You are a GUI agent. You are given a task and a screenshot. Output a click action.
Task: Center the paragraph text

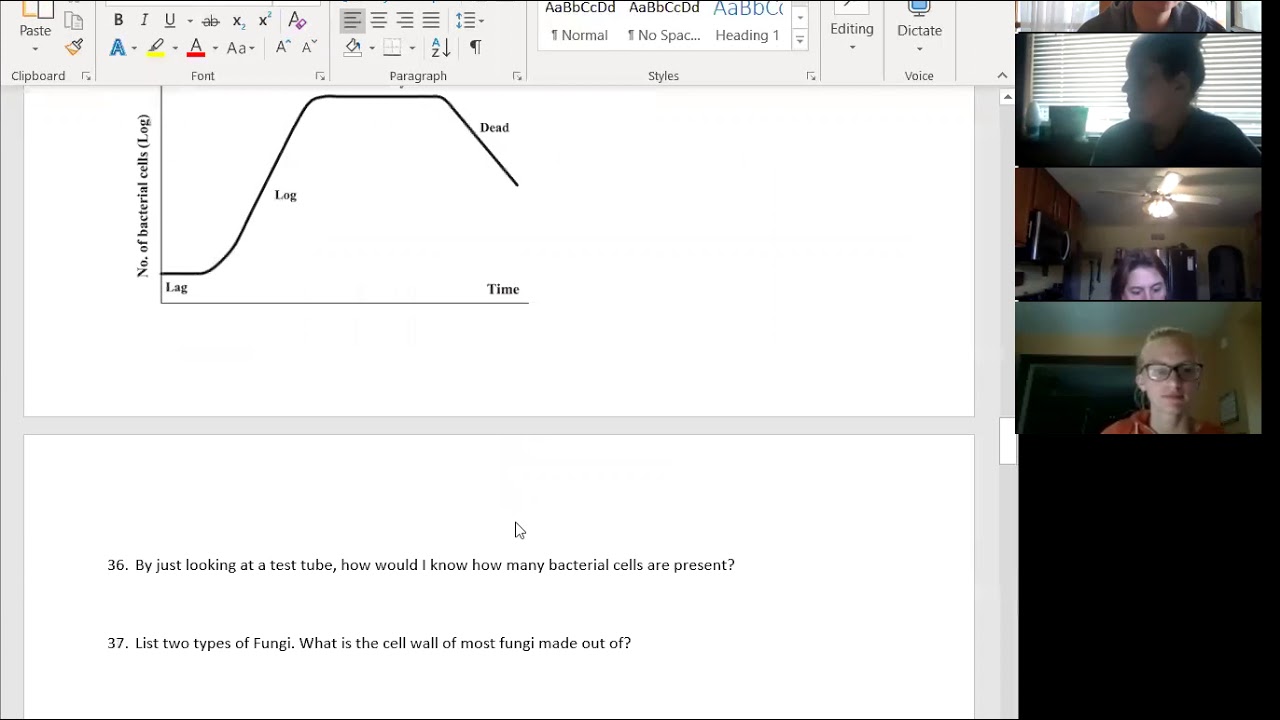379,20
